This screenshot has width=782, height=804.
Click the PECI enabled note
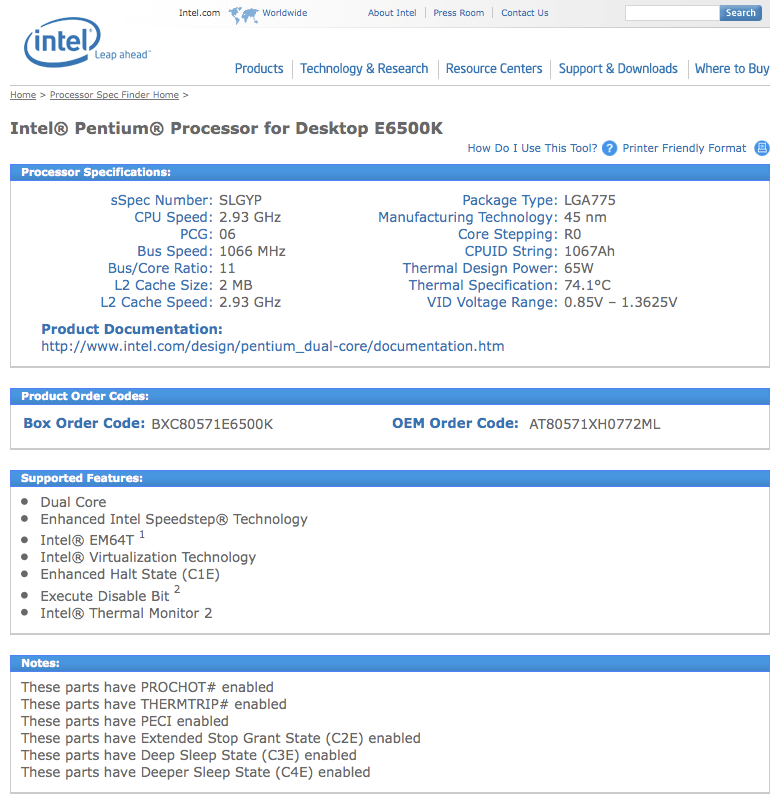point(125,721)
